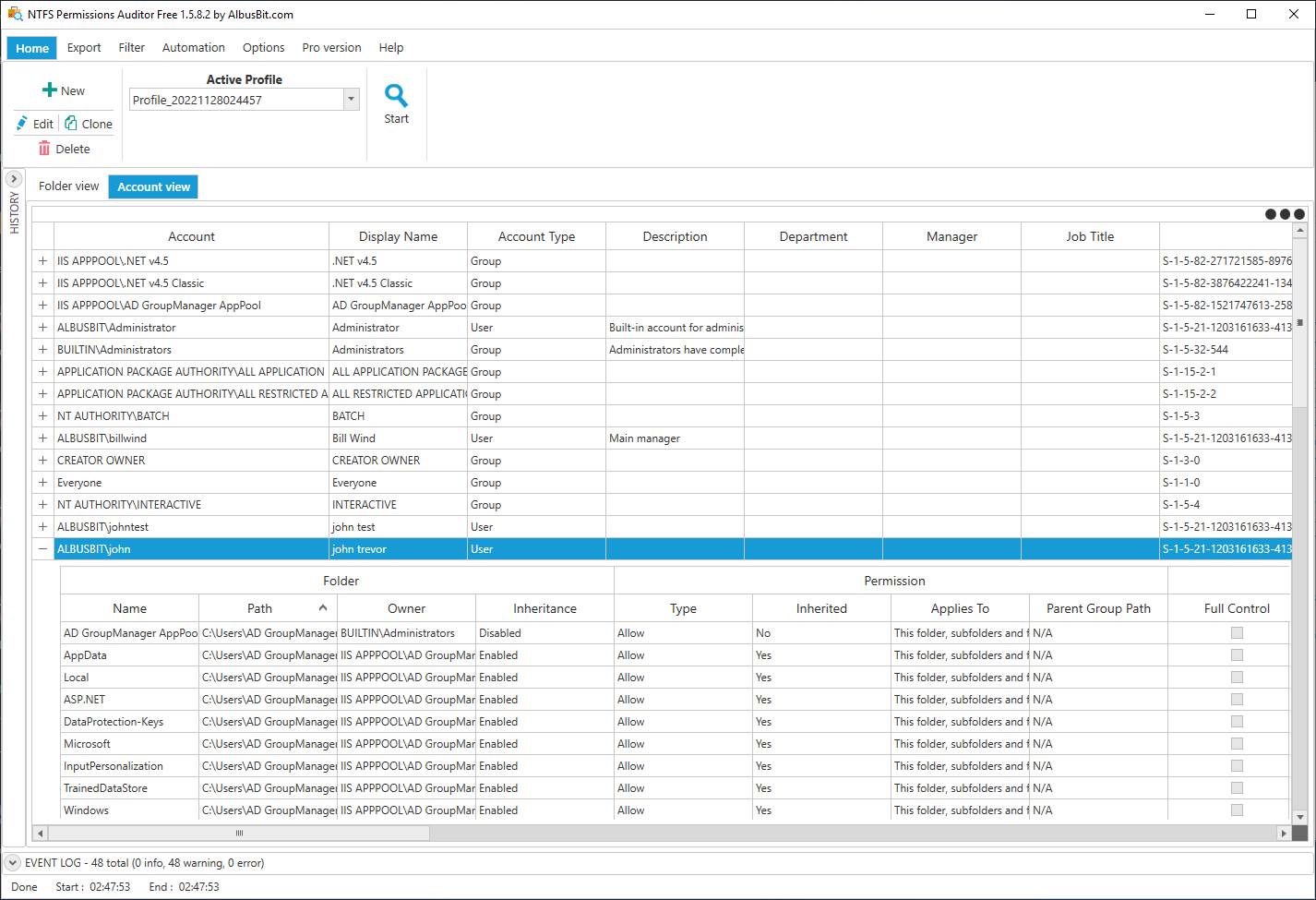This screenshot has width=1316, height=900.
Task: Expand the HISTORY side panel arrow
Action: pyautogui.click(x=14, y=179)
